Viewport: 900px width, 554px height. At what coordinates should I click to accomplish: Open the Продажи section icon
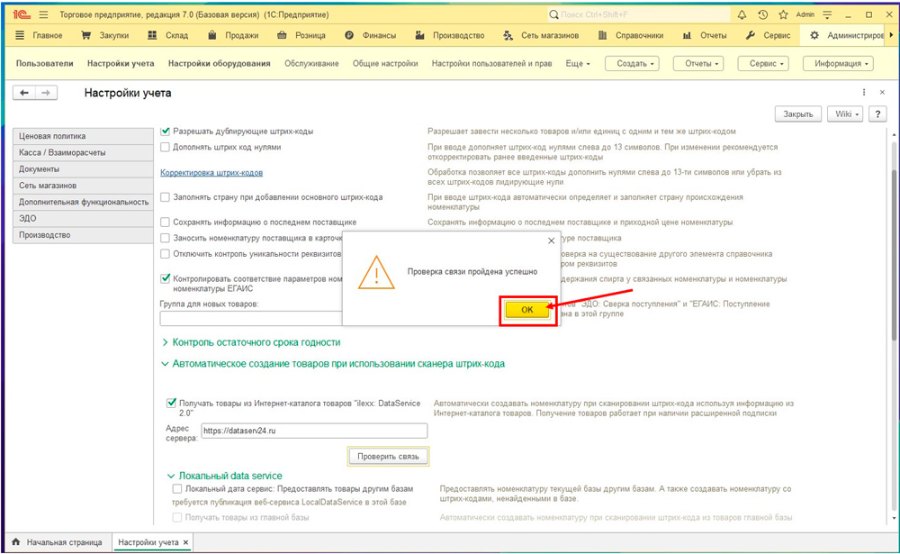pyautogui.click(x=212, y=35)
